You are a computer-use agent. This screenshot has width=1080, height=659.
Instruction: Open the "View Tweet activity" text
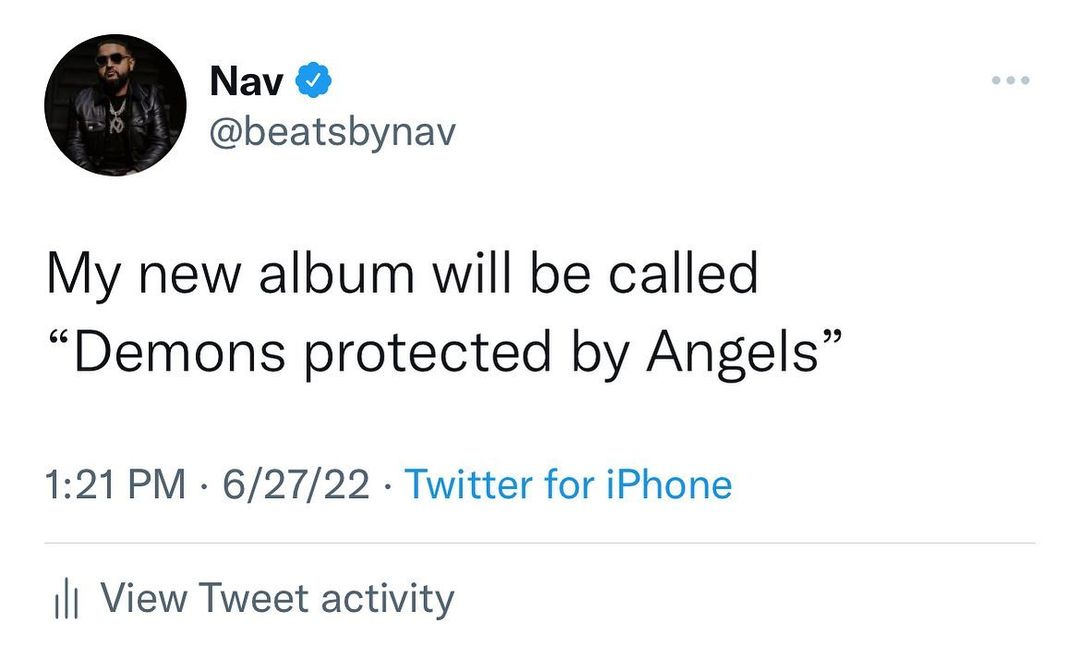(x=277, y=598)
